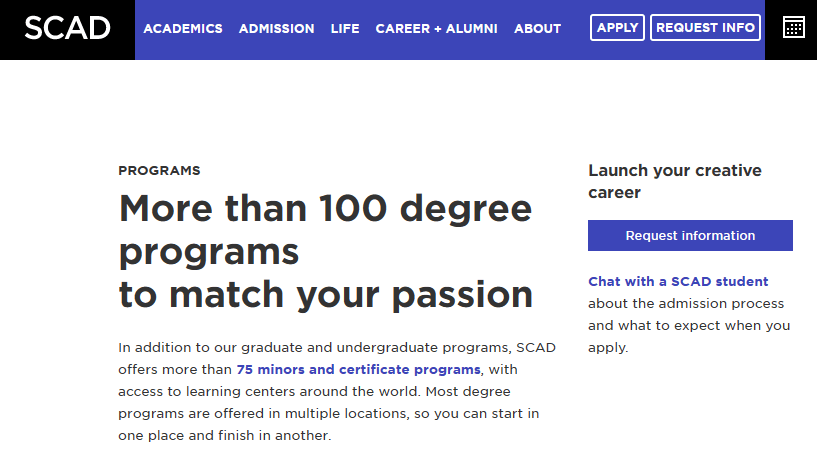
Task: Follow the 75 minors and certificate programs link
Action: click(x=358, y=370)
